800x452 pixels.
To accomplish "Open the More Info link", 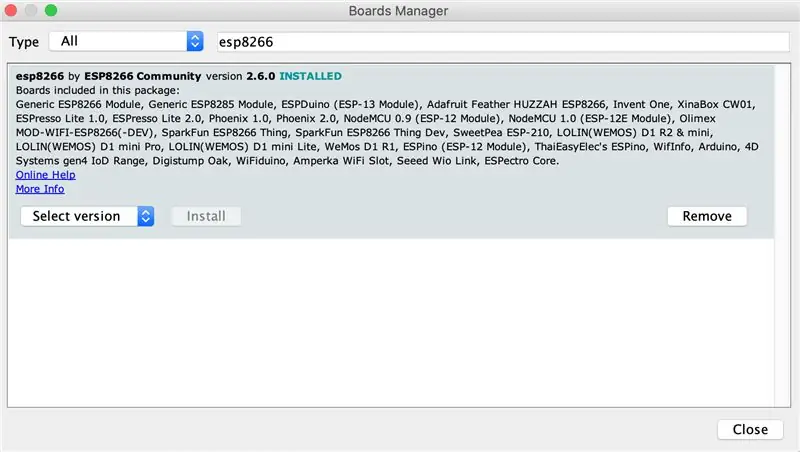I will (40, 189).
